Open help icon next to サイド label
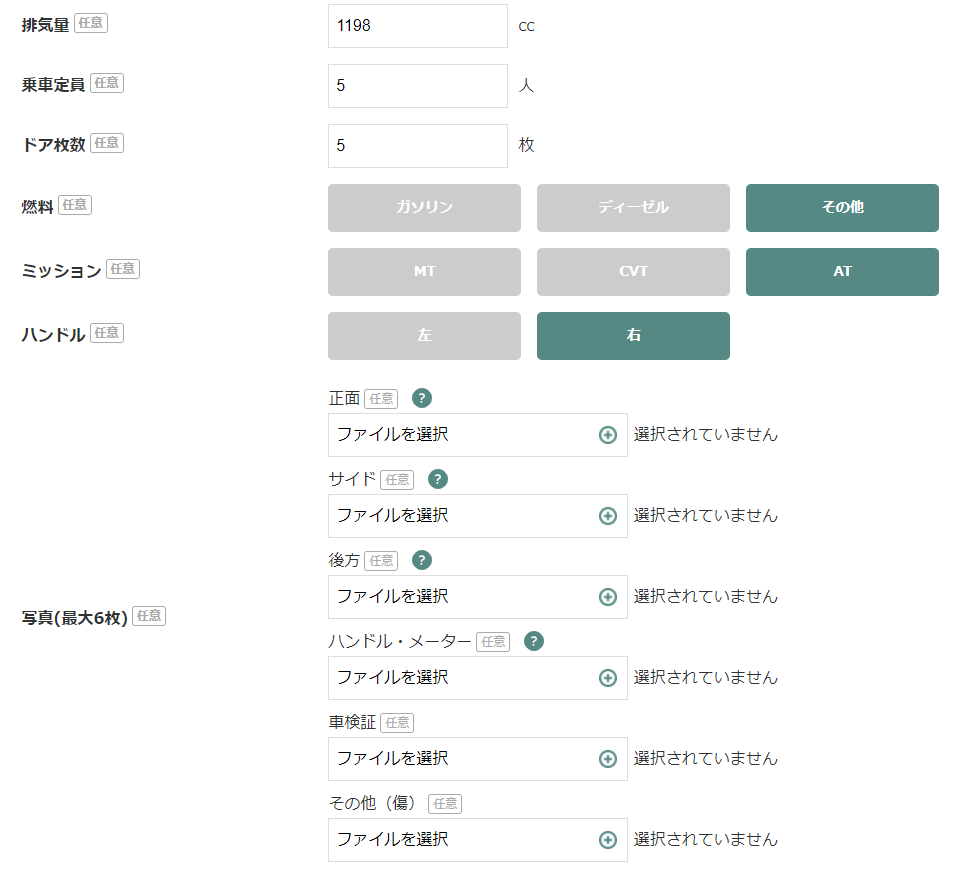The width and height of the screenshot is (969, 875). coord(438,479)
